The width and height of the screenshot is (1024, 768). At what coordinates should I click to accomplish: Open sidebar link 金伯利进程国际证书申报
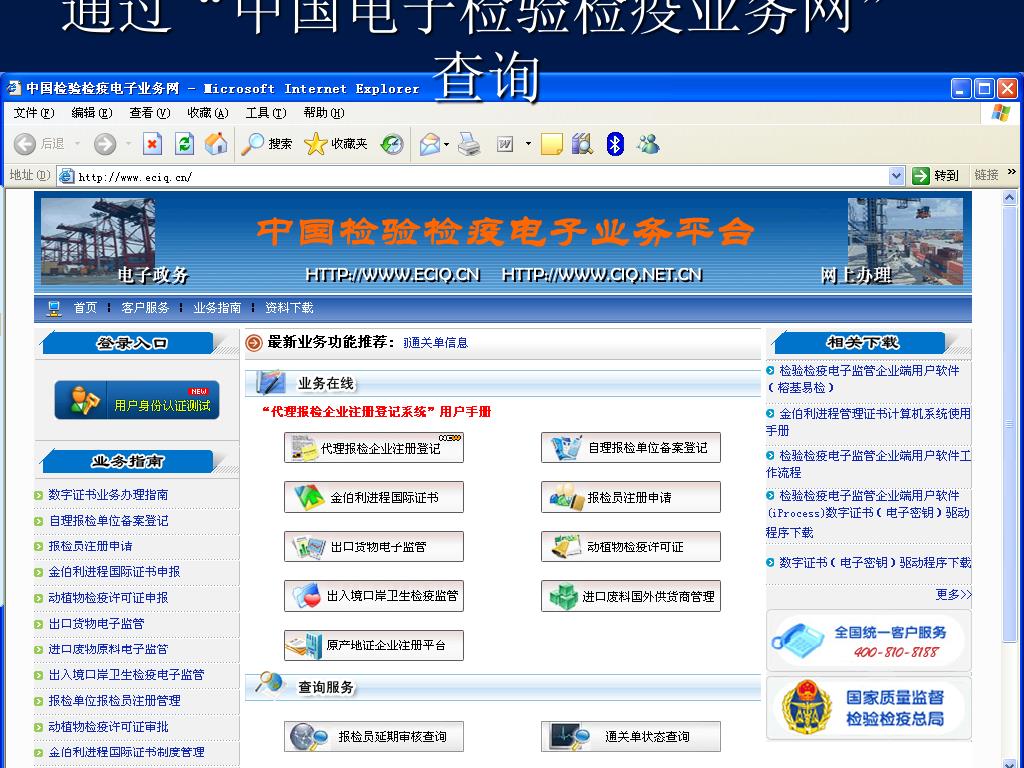coord(114,571)
